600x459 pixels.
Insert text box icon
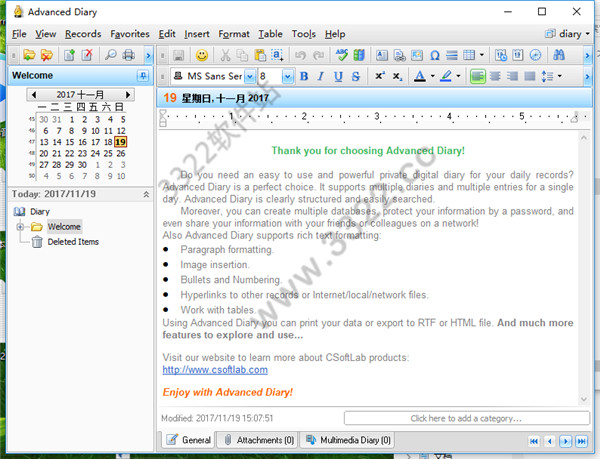382,55
